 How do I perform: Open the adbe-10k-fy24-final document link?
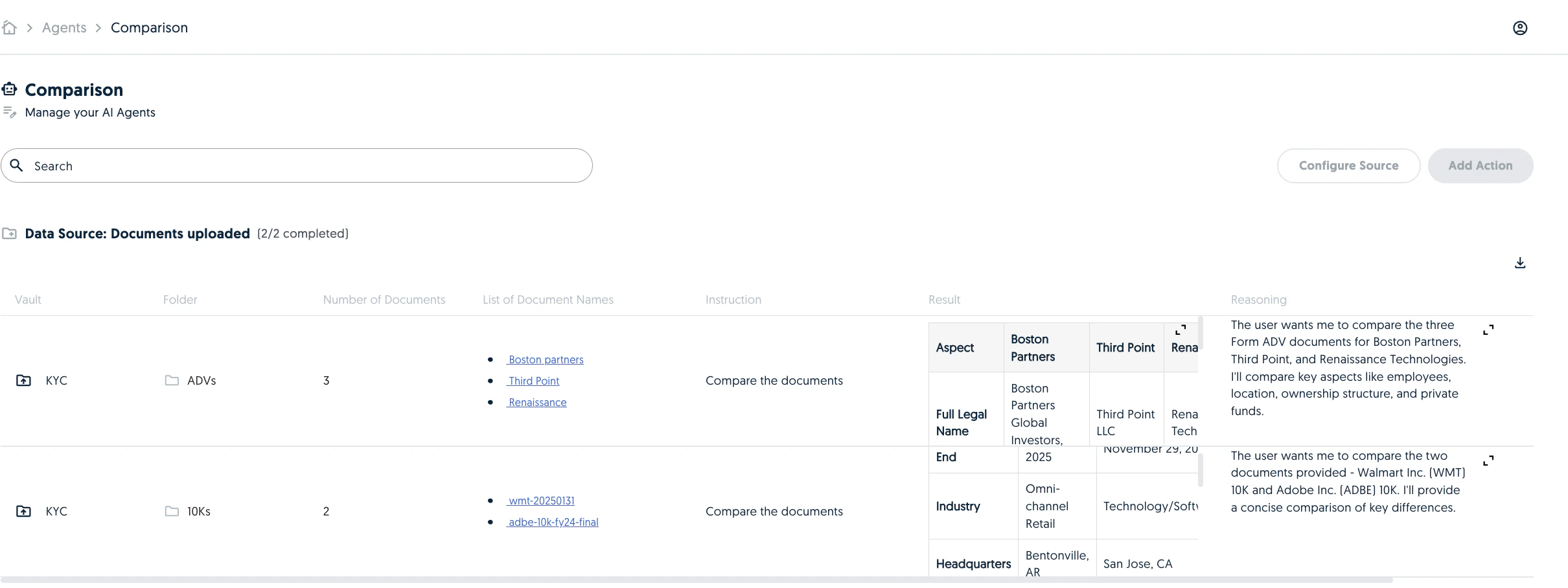(x=553, y=522)
